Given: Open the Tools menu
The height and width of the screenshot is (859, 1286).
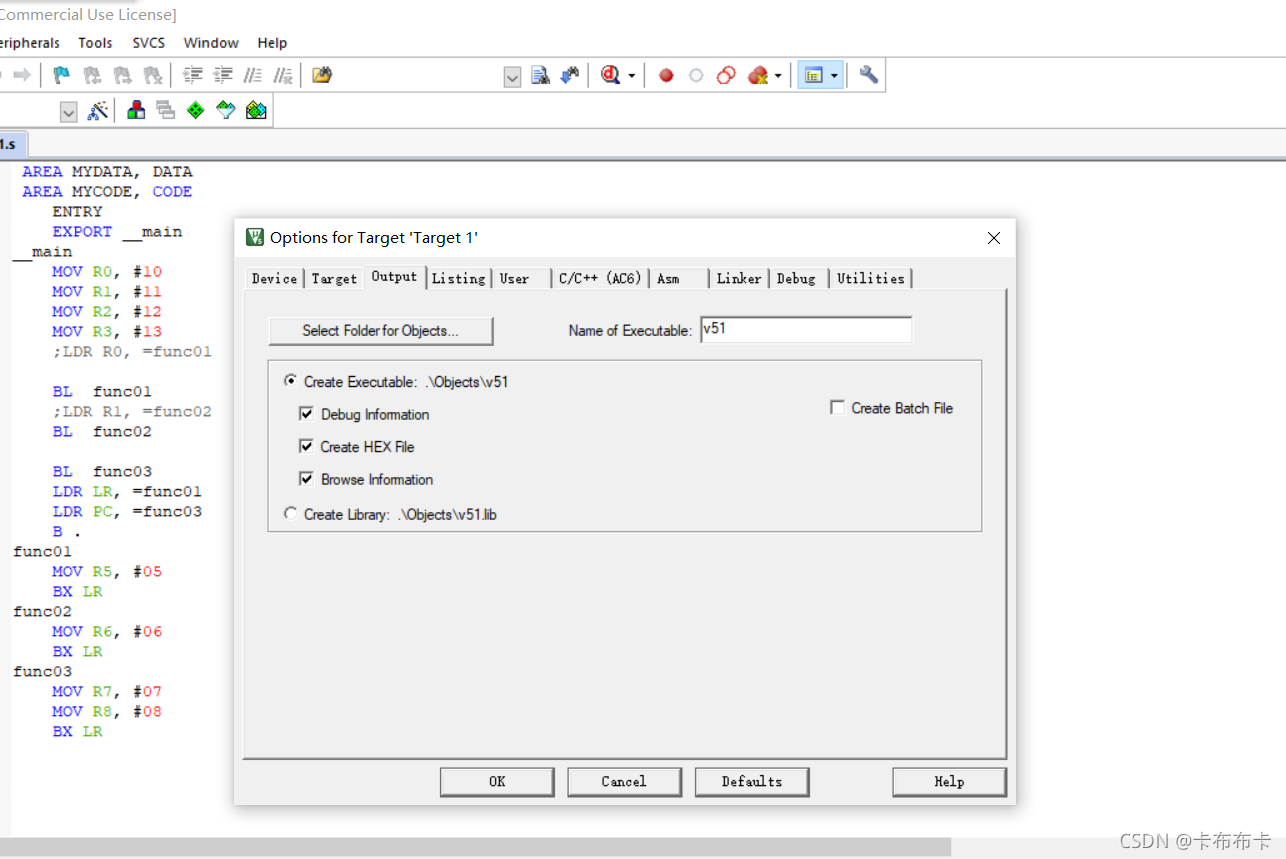Looking at the screenshot, I should click(95, 43).
